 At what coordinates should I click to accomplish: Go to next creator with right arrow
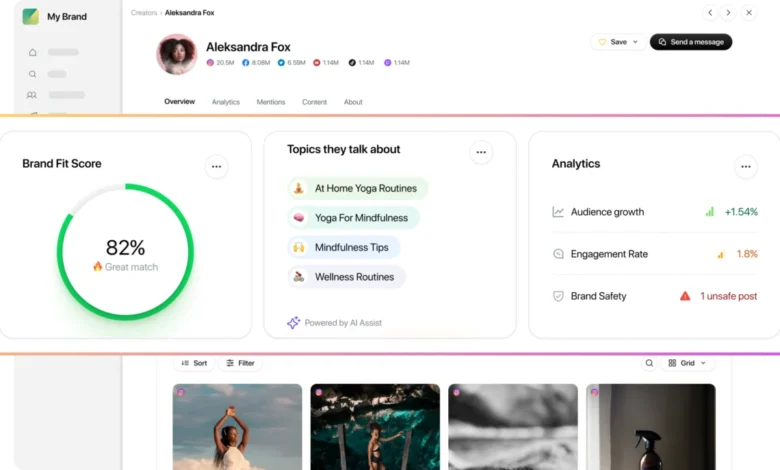[x=729, y=13]
